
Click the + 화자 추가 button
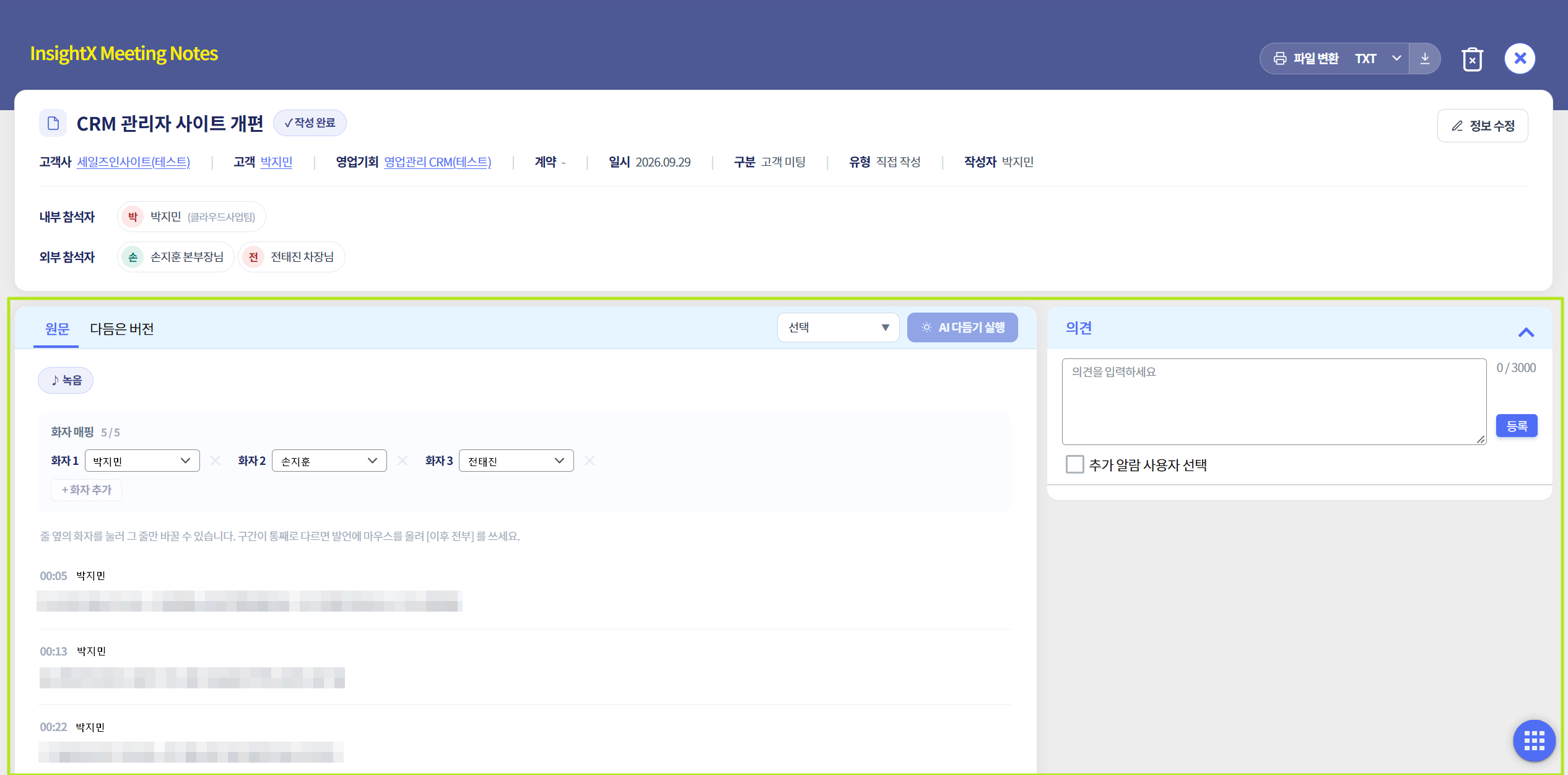coord(86,490)
